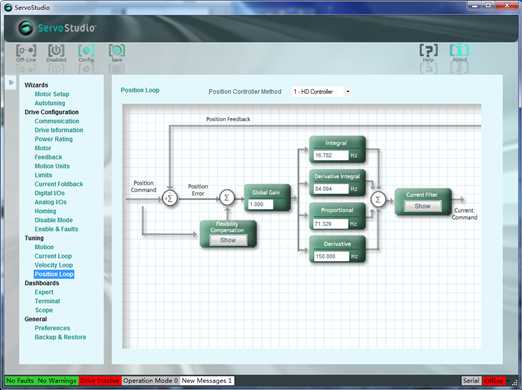The width and height of the screenshot is (522, 390).
Task: Open Disable Mode settings
Action: coord(53,220)
